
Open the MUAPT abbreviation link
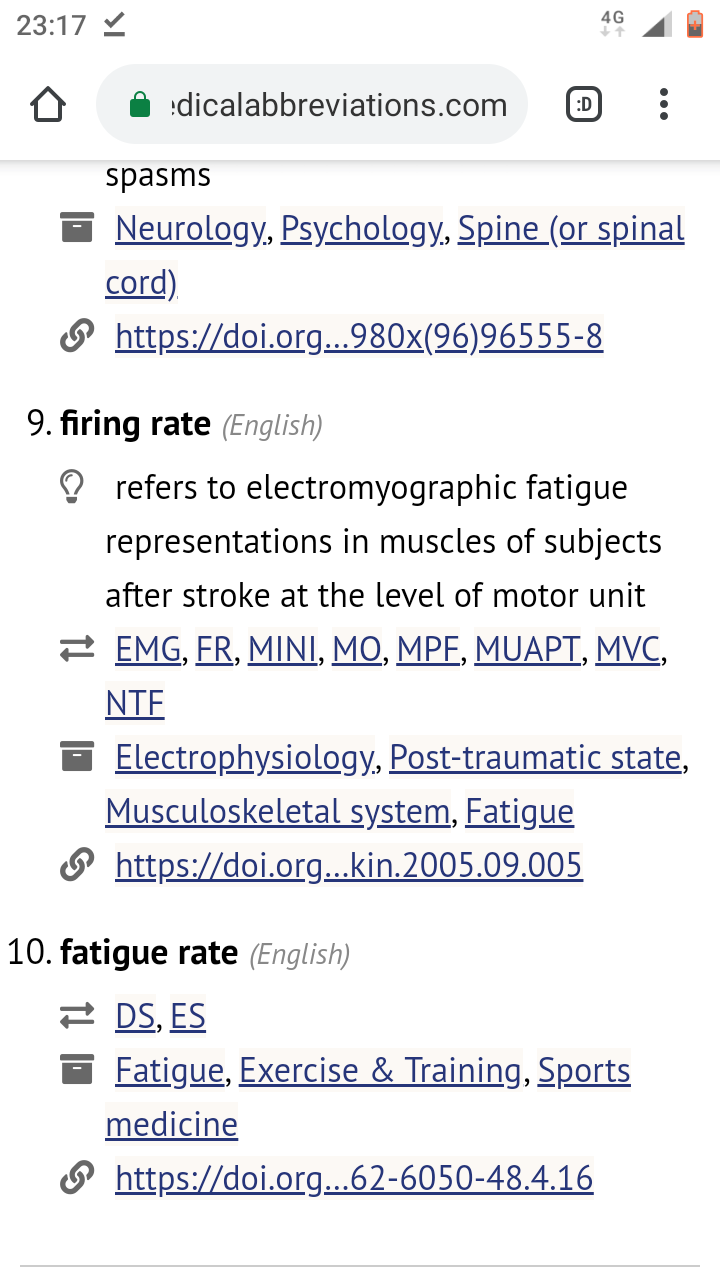pos(527,650)
